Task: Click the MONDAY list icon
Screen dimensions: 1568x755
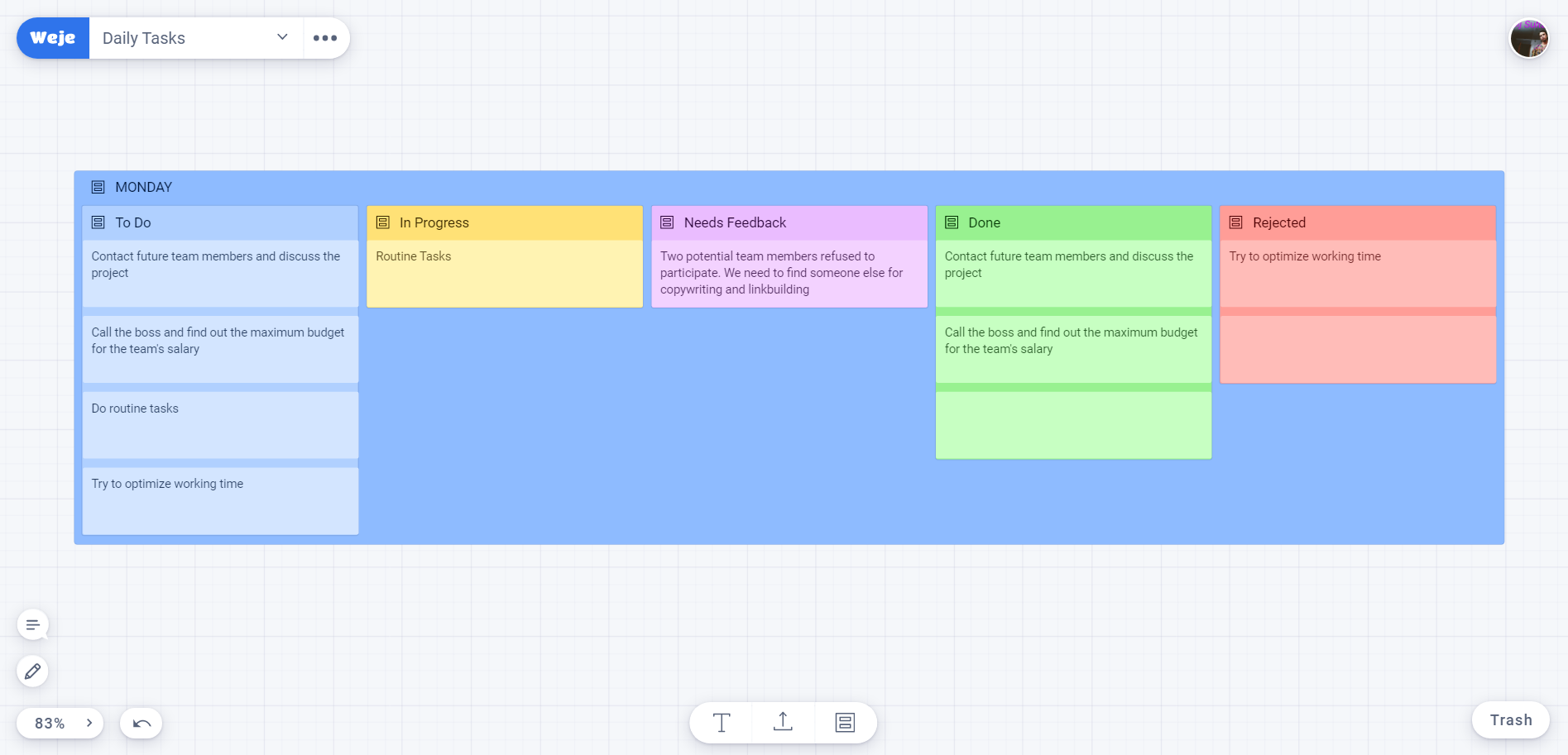Action: tap(98, 187)
